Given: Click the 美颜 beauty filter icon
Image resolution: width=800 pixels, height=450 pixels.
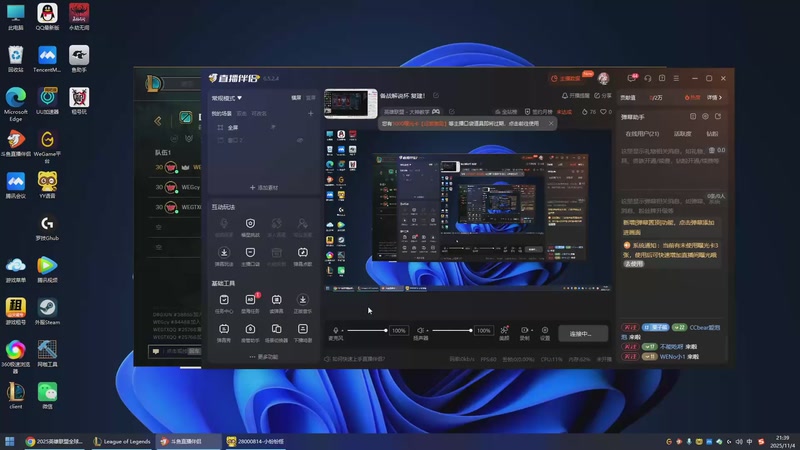Looking at the screenshot, I should 504,330.
